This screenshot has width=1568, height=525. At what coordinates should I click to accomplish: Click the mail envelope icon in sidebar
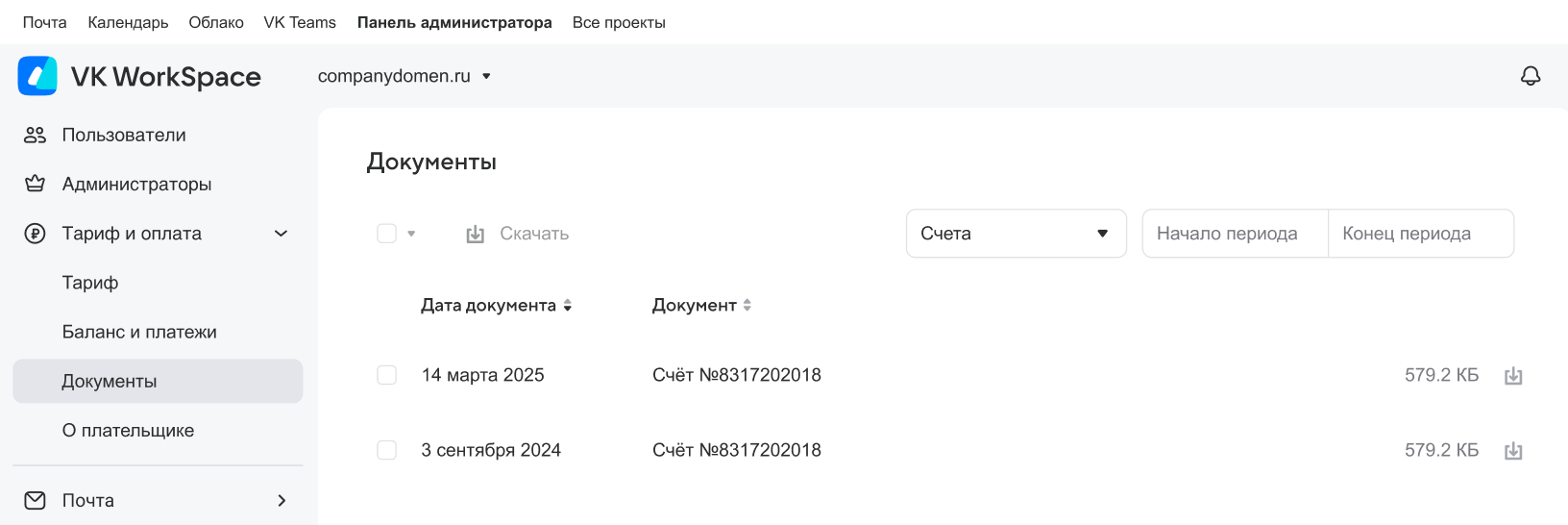(35, 500)
